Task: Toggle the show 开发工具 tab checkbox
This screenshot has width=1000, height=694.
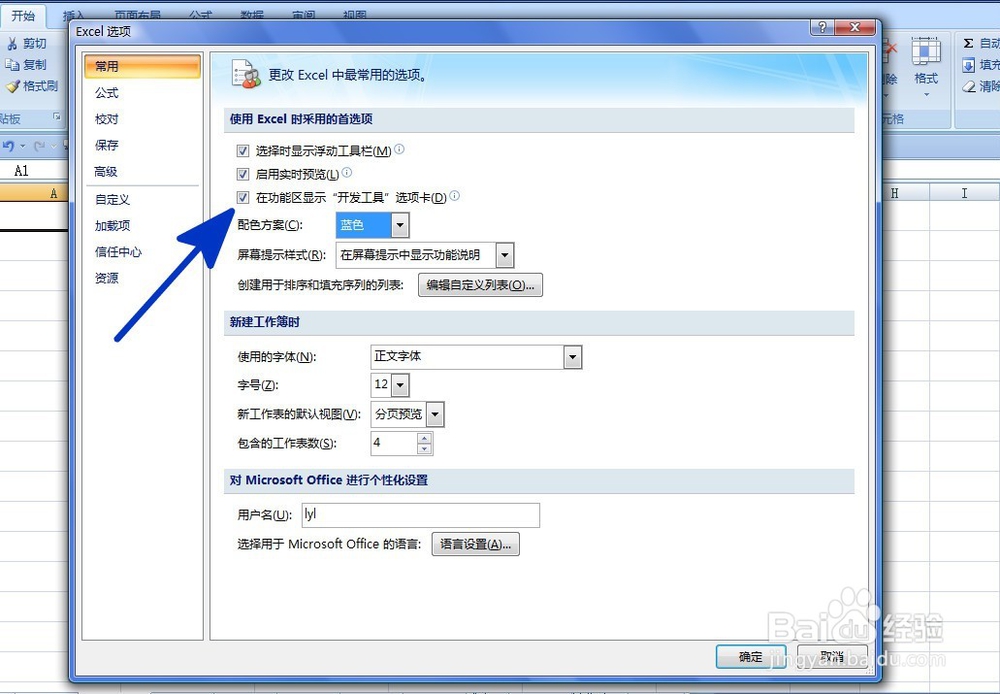Action: (x=242, y=198)
